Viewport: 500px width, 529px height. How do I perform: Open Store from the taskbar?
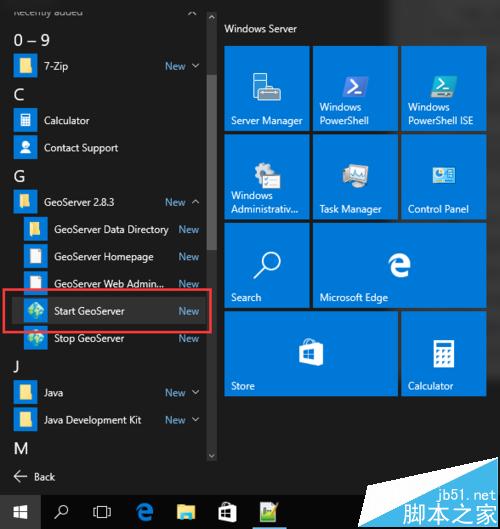tap(227, 512)
